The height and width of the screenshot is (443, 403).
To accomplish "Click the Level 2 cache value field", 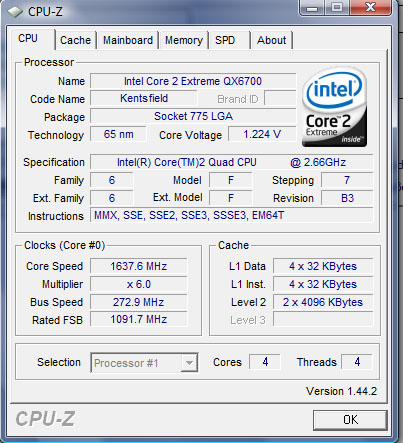I will point(323,302).
